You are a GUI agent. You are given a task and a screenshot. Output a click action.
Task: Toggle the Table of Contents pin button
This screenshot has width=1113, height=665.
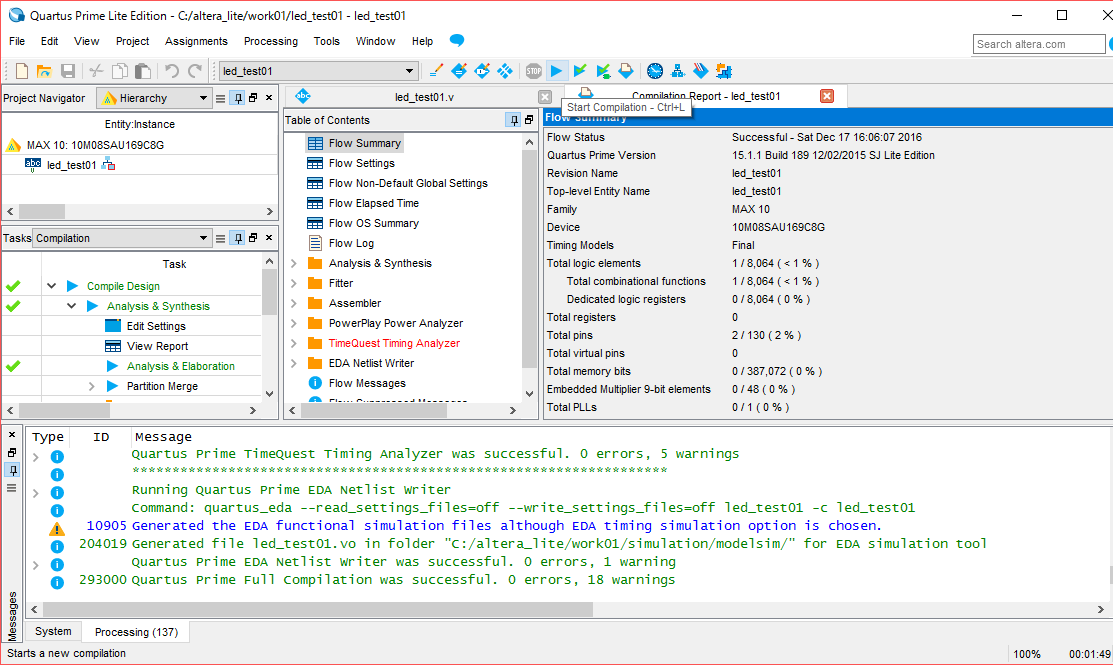(514, 120)
